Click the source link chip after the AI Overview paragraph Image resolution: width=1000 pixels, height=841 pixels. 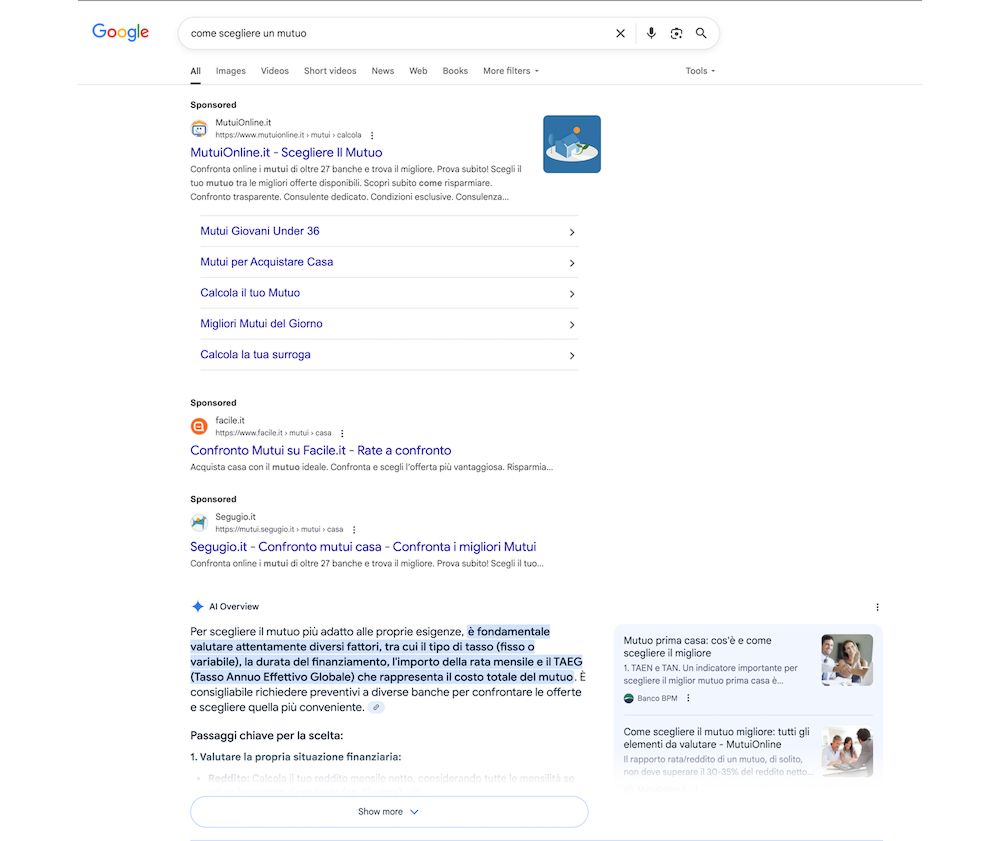[376, 706]
